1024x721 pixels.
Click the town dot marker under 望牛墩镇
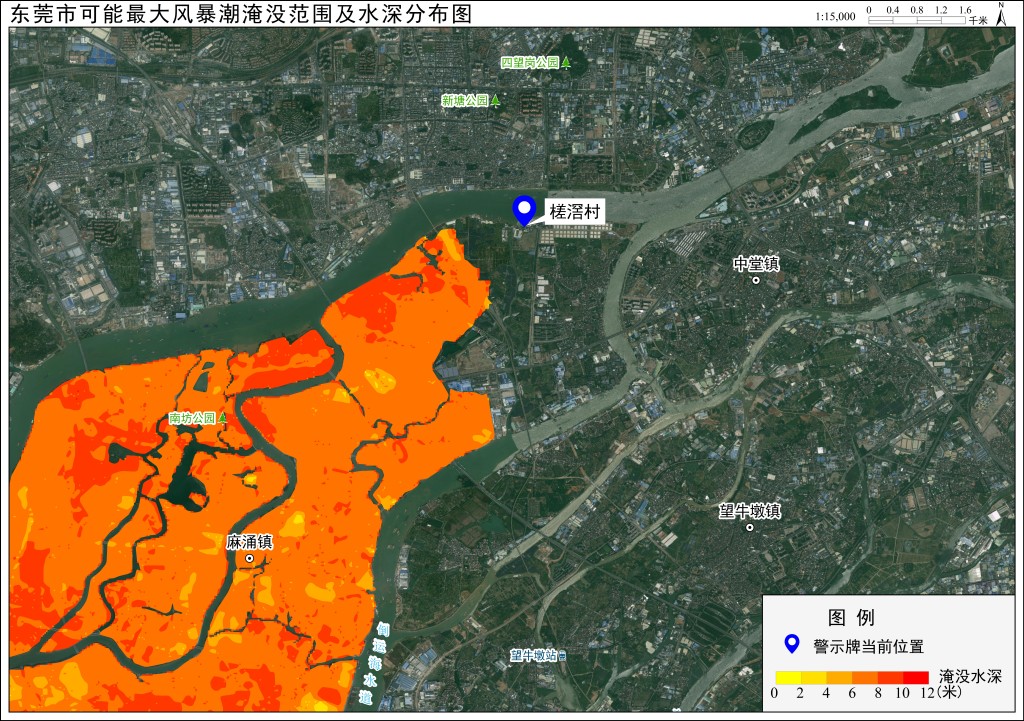(x=750, y=528)
